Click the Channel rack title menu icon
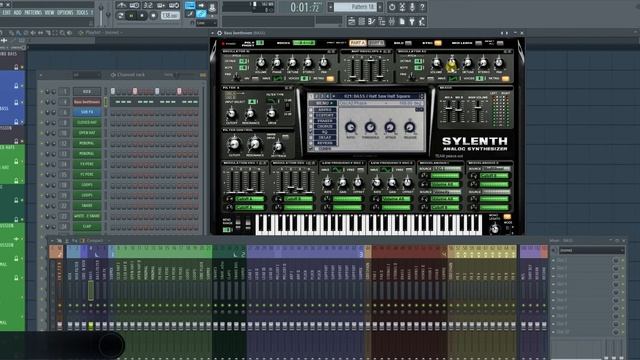This screenshot has height=360, width=640. pyautogui.click(x=113, y=75)
